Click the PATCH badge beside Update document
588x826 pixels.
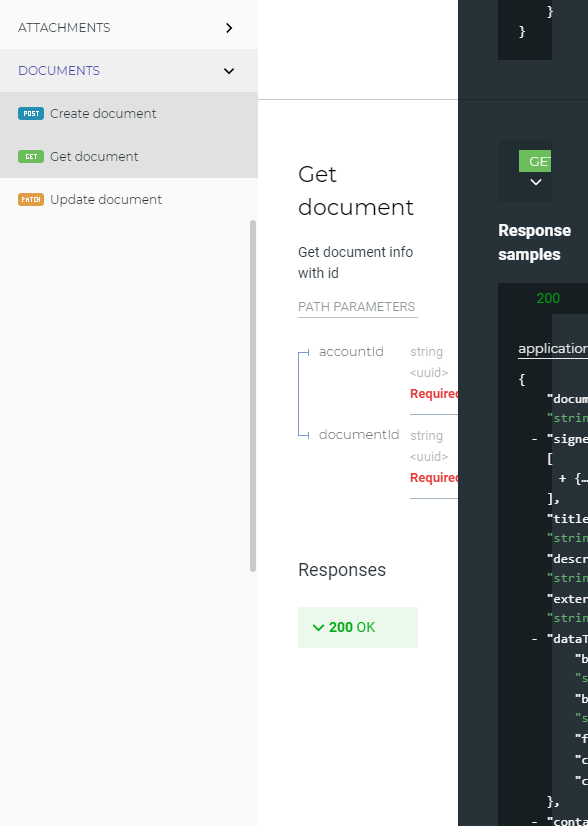31,200
